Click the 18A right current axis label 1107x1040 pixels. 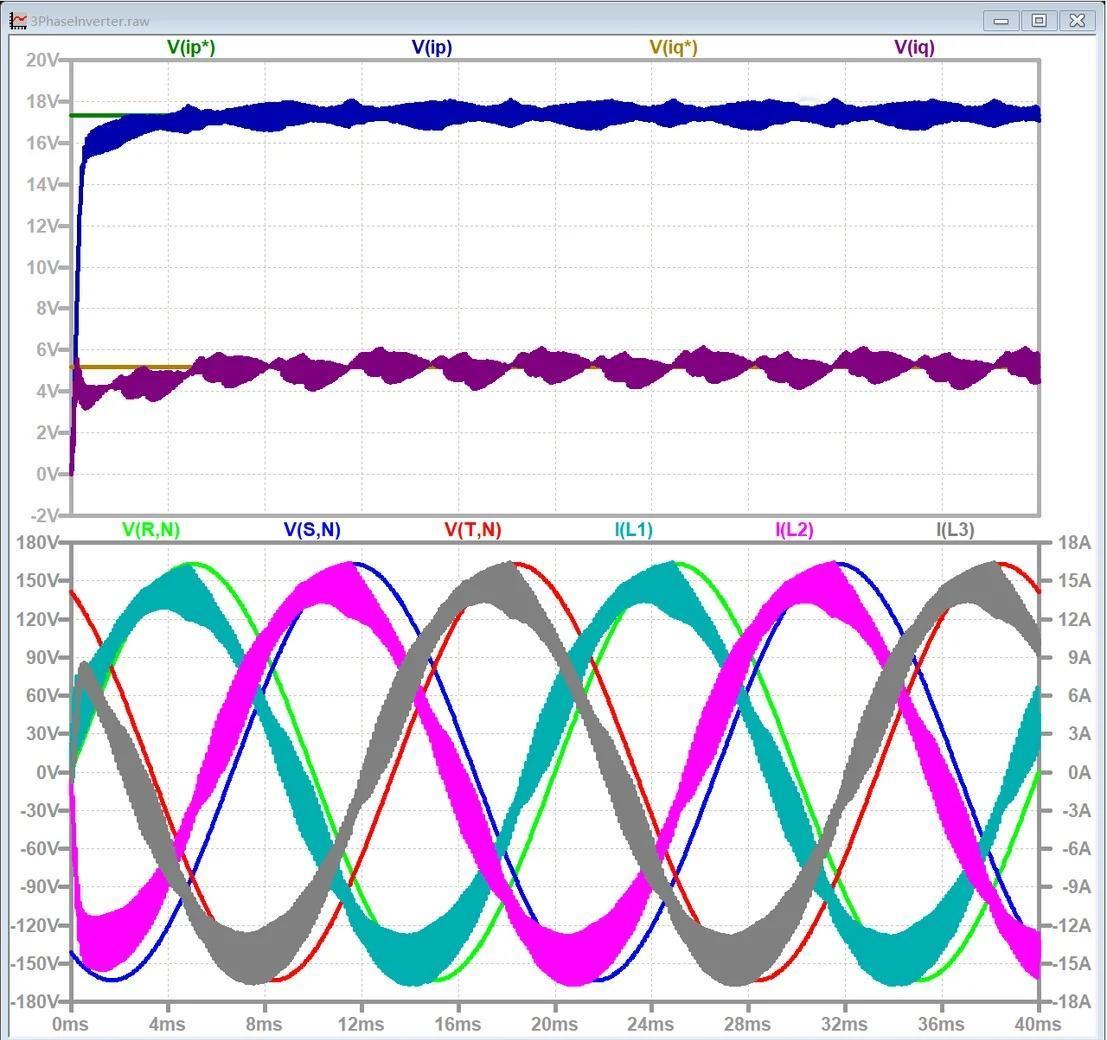click(x=1075, y=542)
